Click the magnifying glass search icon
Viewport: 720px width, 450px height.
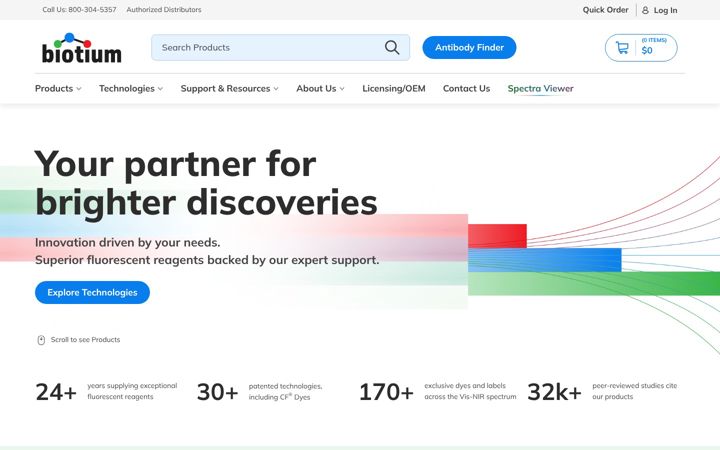coord(392,47)
